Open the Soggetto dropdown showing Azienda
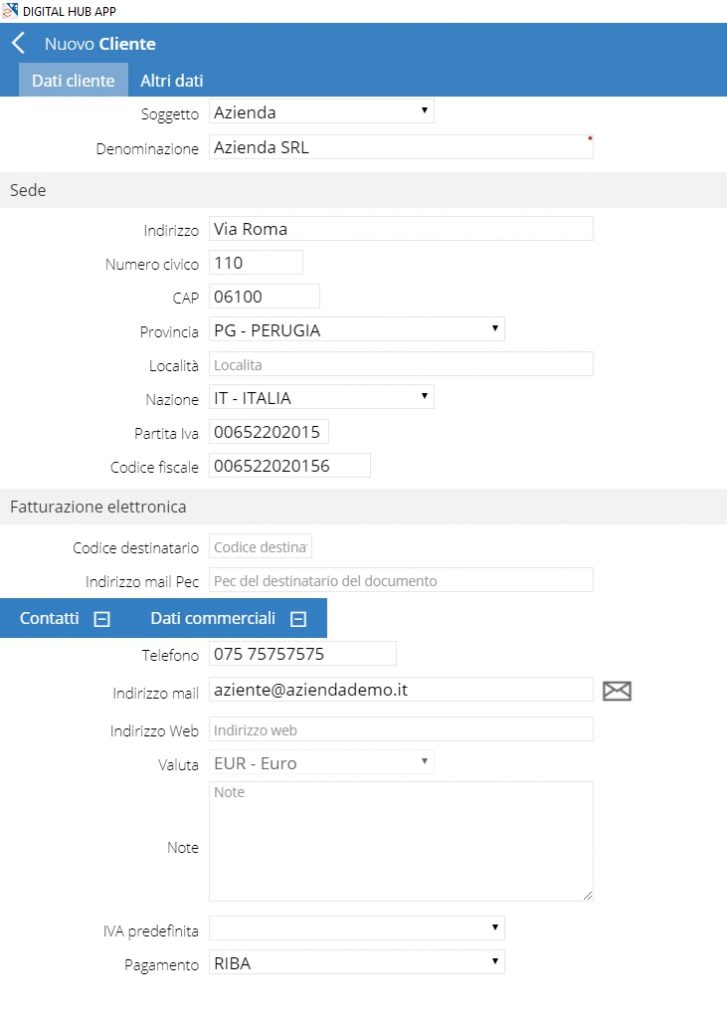The image size is (727, 1030). coord(321,112)
